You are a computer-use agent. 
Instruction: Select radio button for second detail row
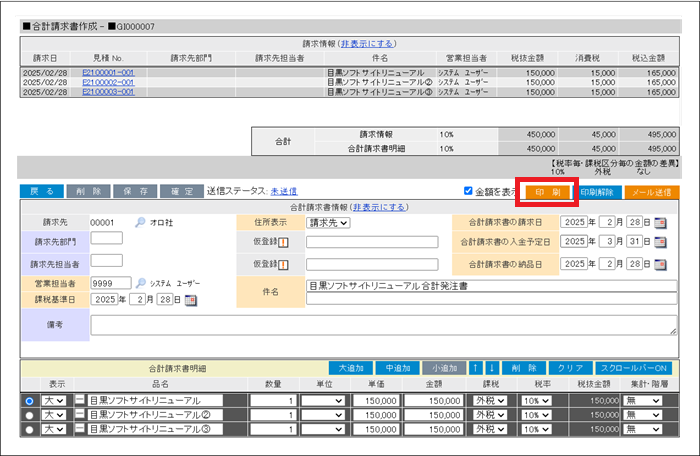tap(29, 415)
